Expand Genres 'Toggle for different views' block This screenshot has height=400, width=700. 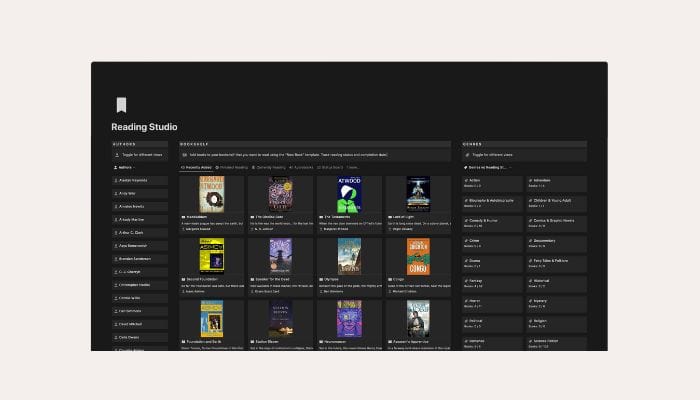pos(525,155)
